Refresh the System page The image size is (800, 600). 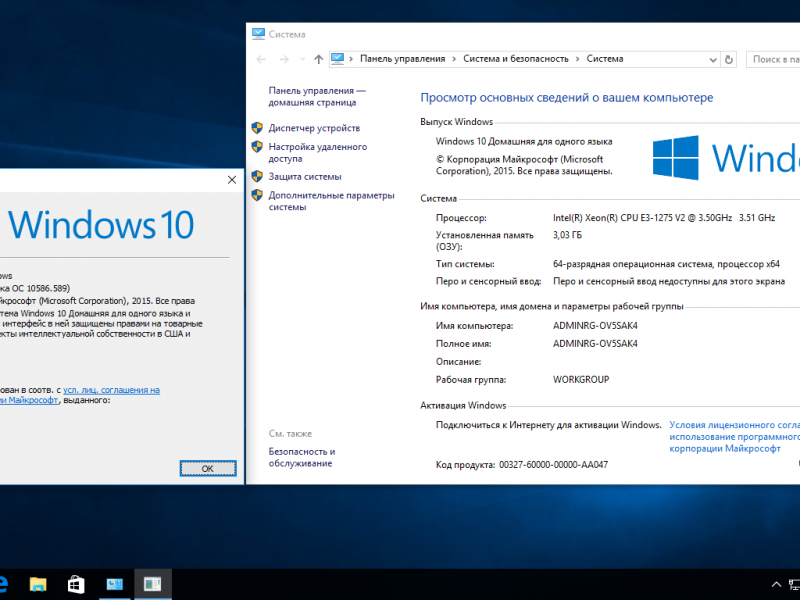click(729, 59)
